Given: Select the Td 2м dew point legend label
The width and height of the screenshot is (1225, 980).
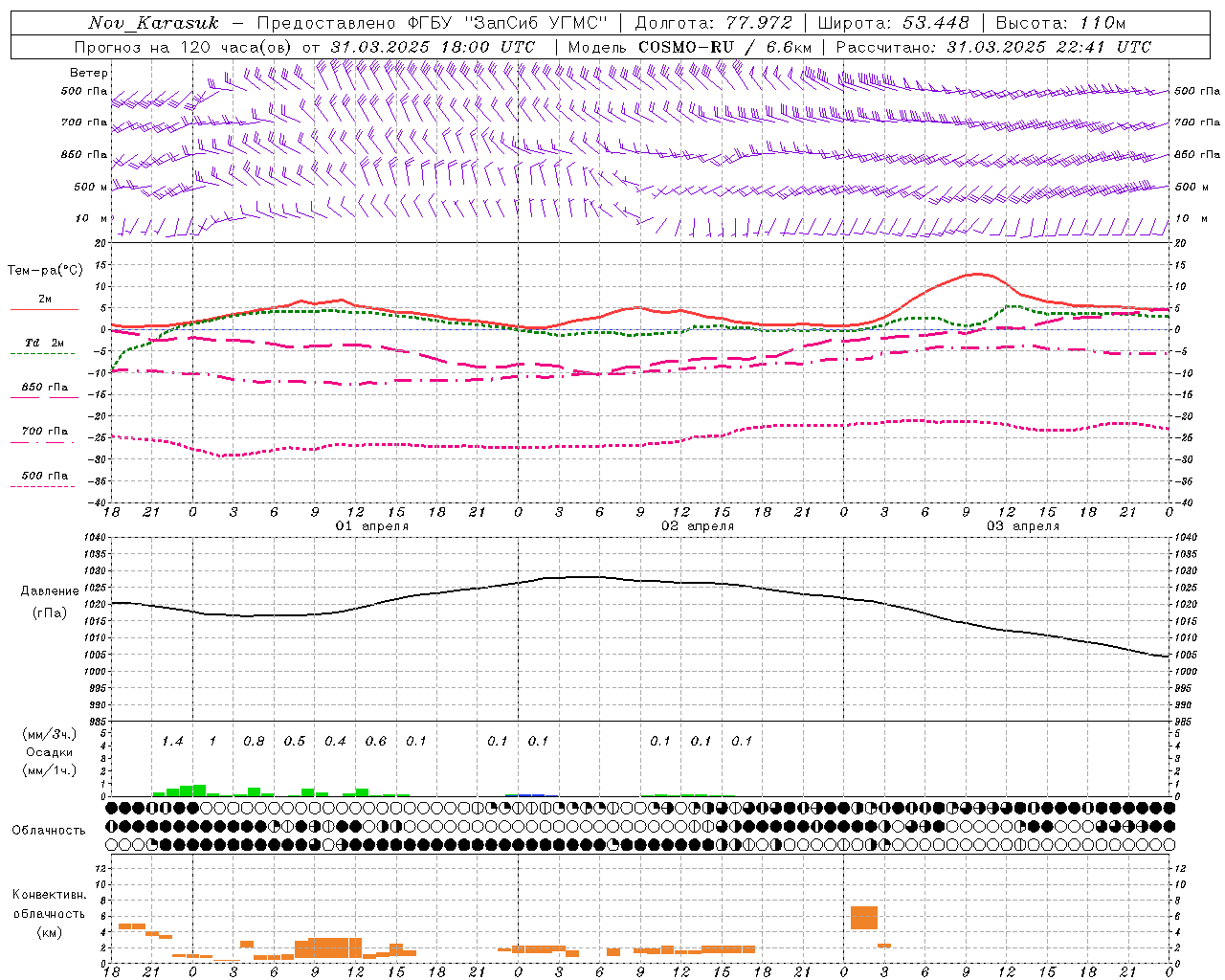Looking at the screenshot, I should click(x=45, y=343).
